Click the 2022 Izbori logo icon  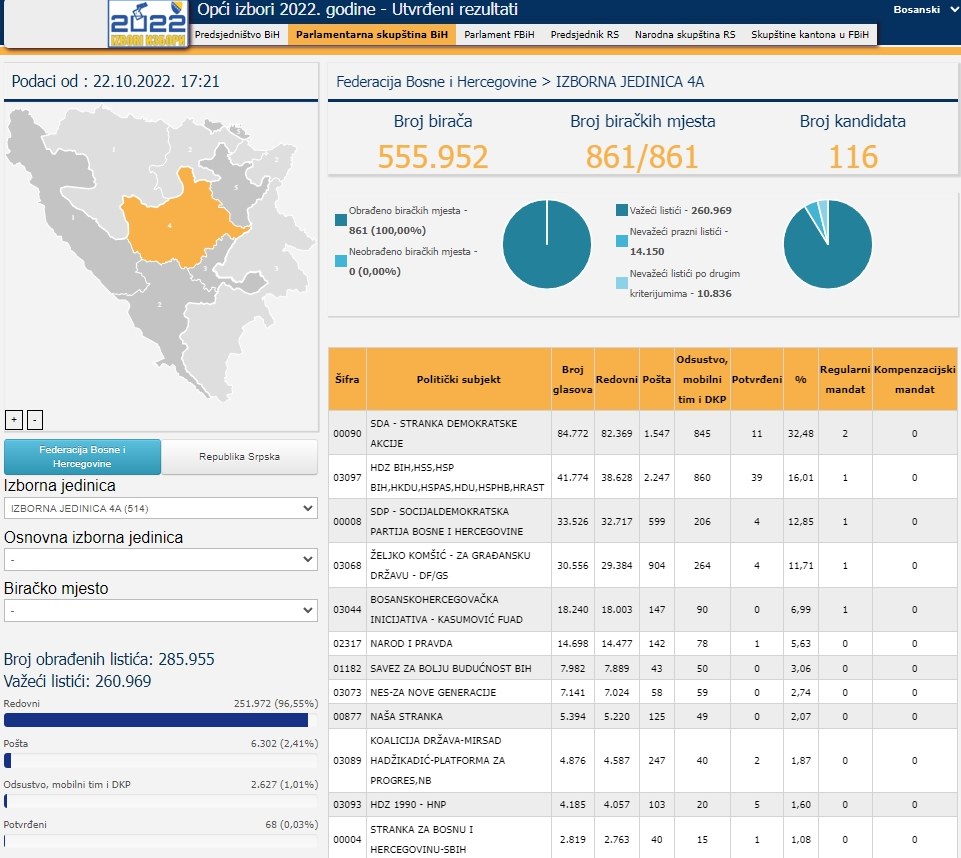tap(146, 24)
